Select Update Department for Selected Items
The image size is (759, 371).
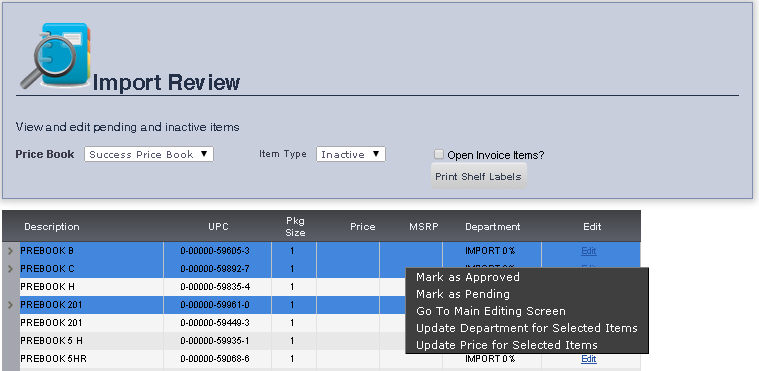(x=527, y=328)
